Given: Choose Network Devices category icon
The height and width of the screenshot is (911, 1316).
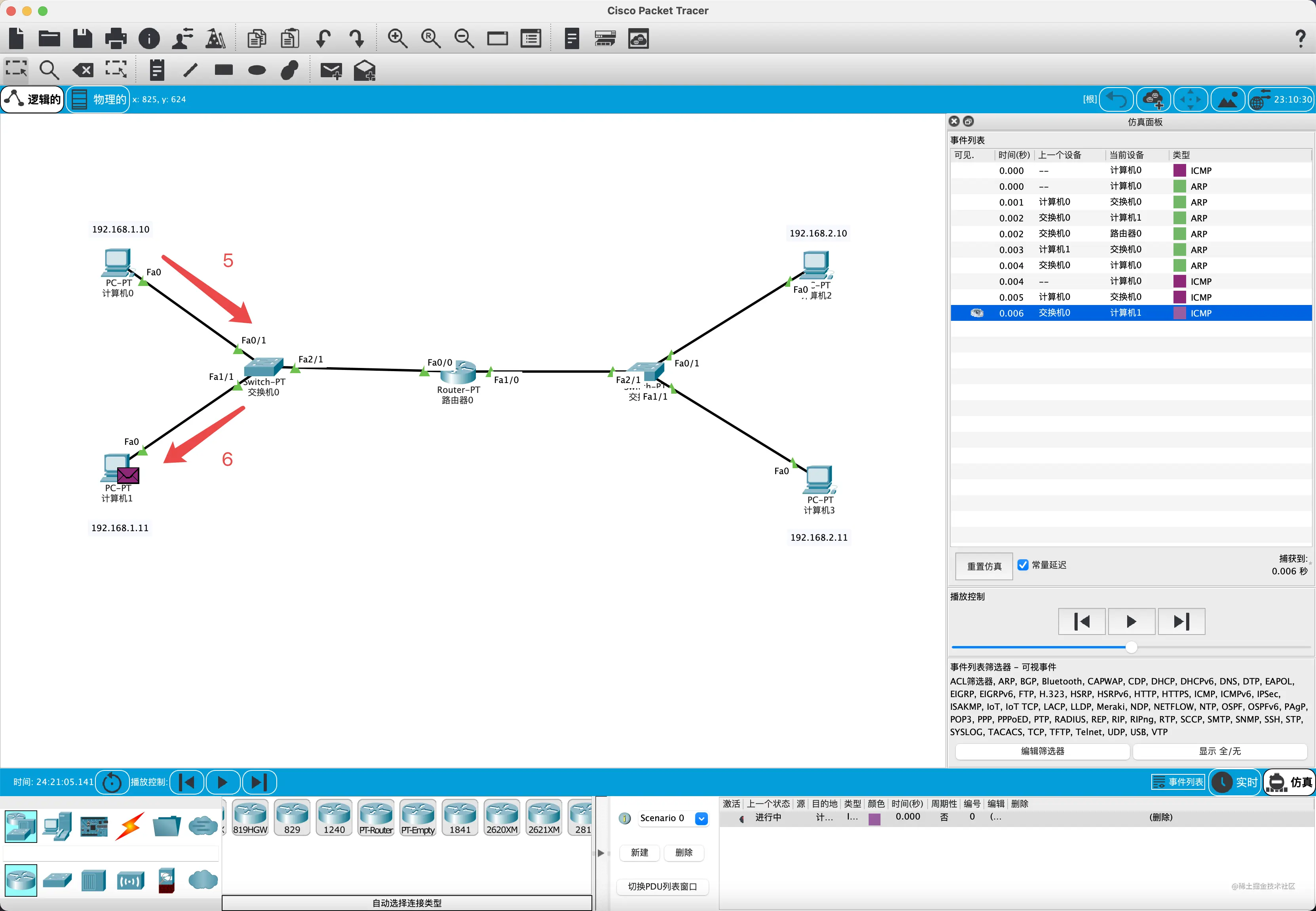Looking at the screenshot, I should click(x=21, y=827).
